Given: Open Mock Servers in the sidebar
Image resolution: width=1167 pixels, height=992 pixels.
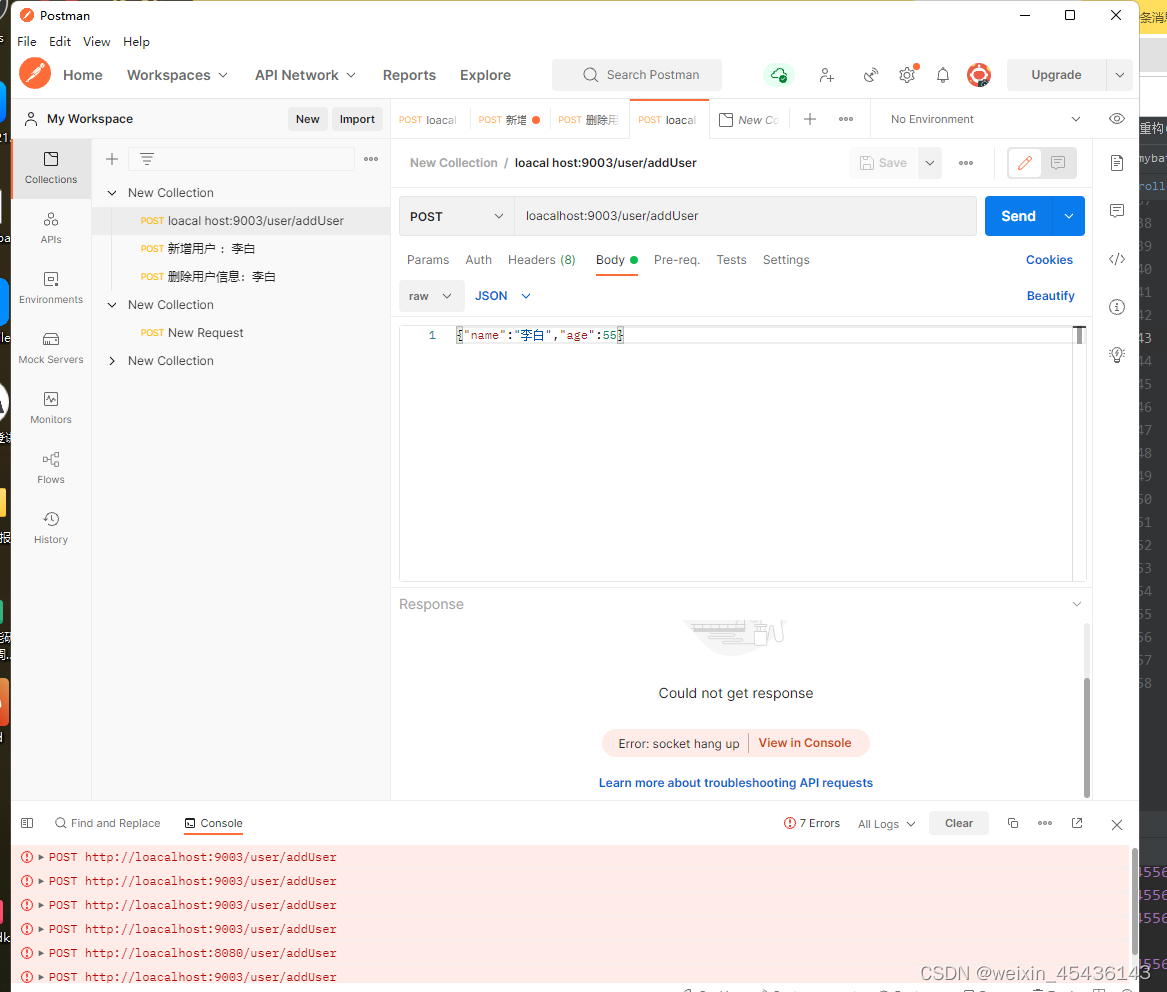Looking at the screenshot, I should 51,348.
